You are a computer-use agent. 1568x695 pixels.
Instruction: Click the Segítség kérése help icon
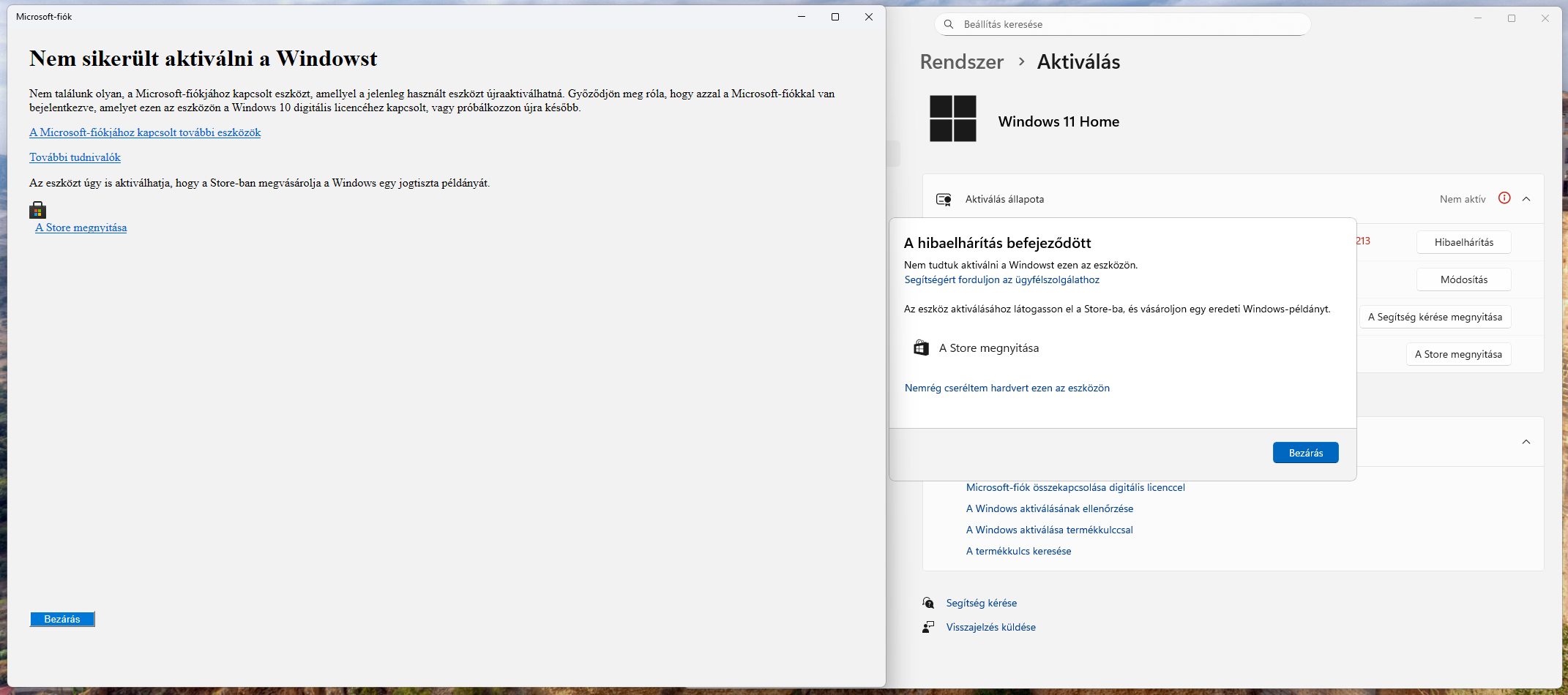coord(928,603)
